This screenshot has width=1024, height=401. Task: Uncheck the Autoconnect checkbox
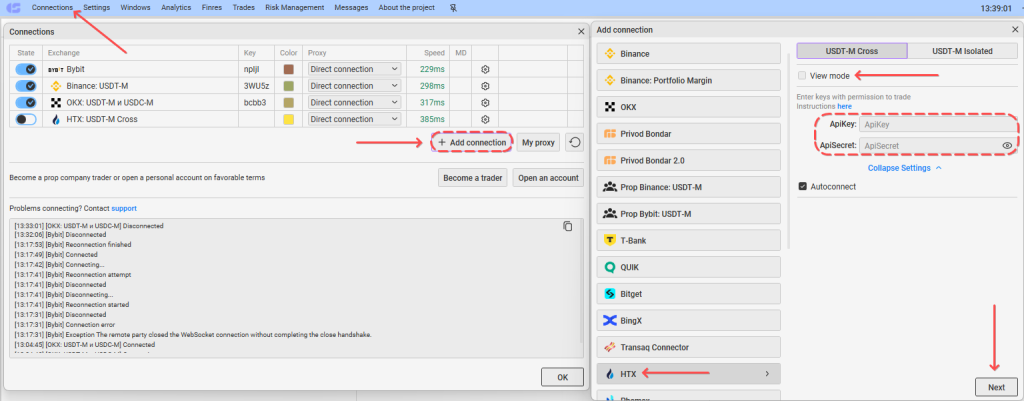click(803, 187)
